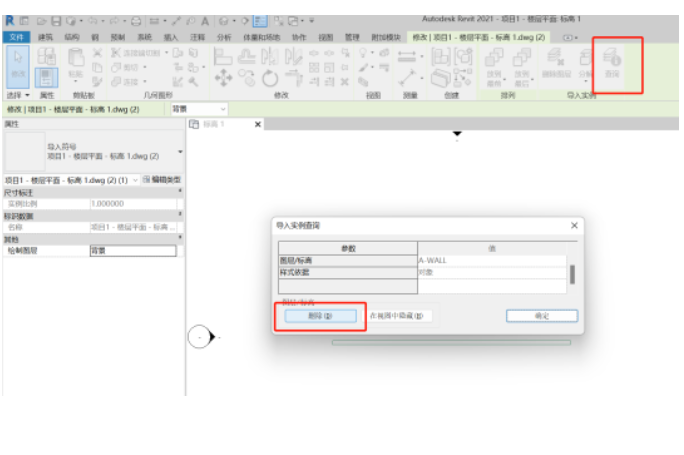
Task: Switch to the Add-Ins (附加模块) ribbon tab
Action: 386,38
